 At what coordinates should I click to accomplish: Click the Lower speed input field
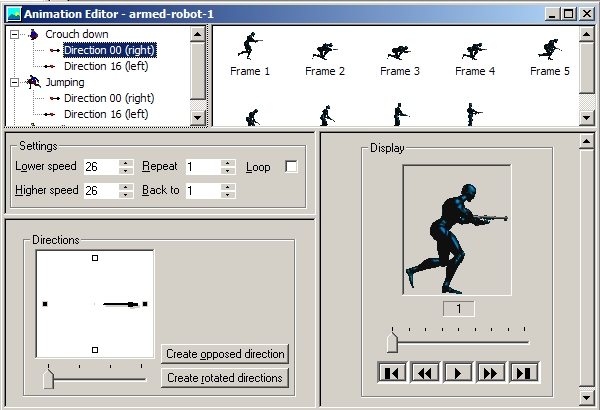[101, 167]
